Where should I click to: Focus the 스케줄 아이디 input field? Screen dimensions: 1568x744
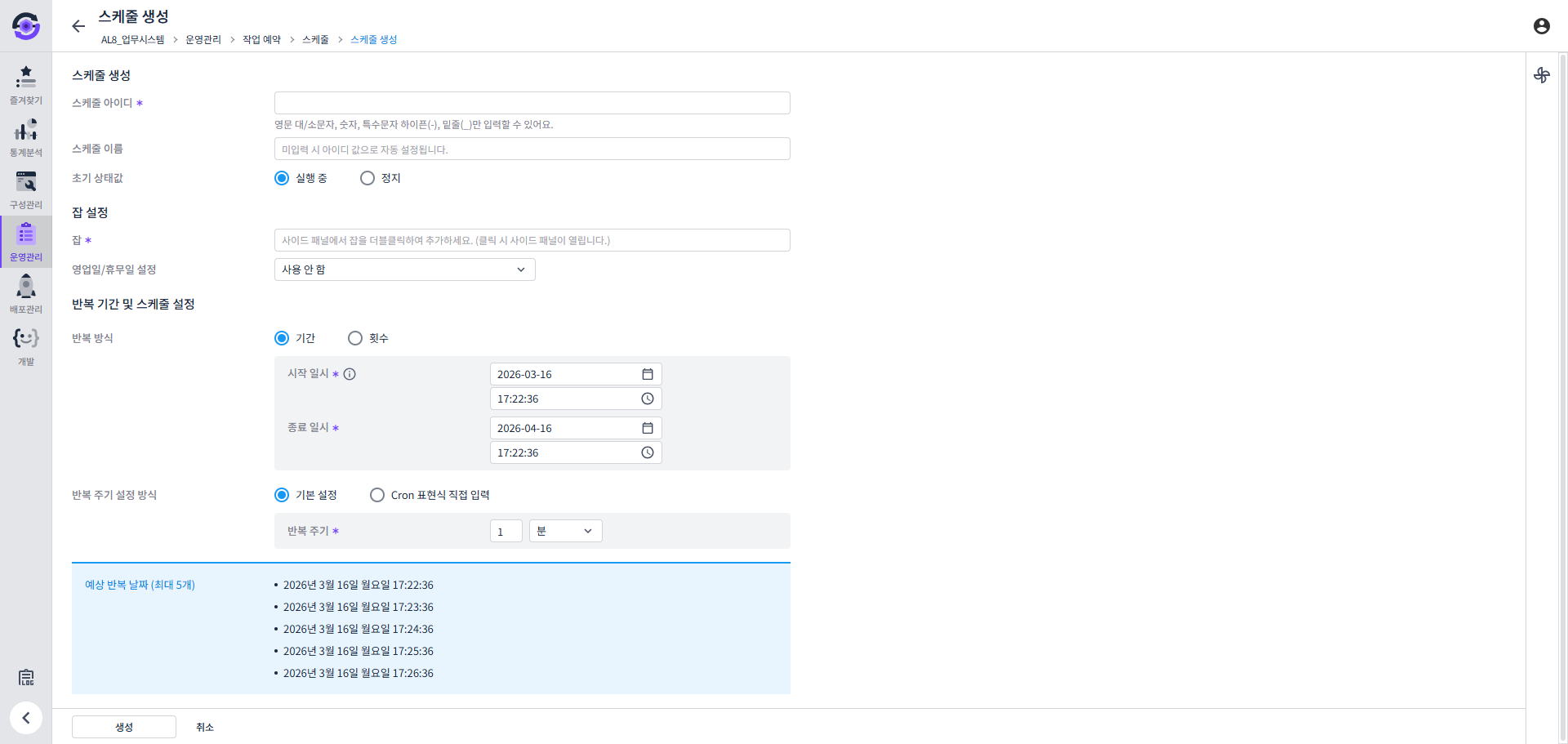pyautogui.click(x=532, y=103)
